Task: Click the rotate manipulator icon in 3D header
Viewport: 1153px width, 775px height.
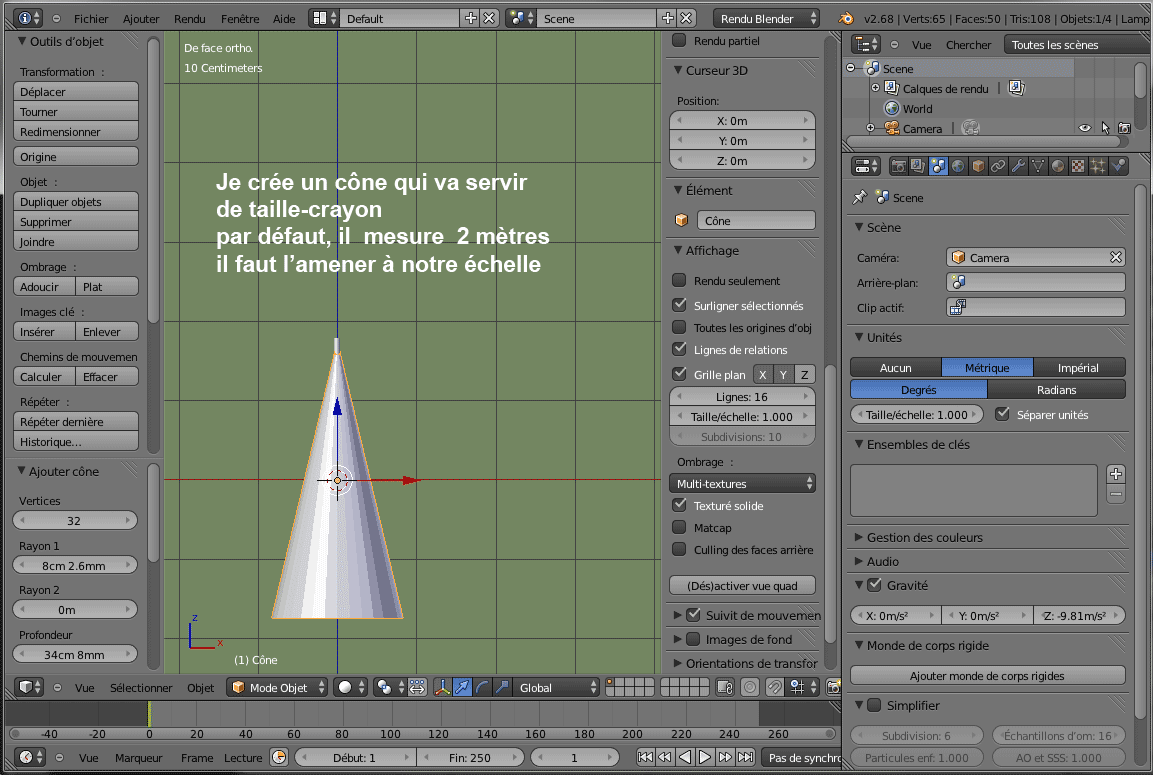Action: point(481,687)
